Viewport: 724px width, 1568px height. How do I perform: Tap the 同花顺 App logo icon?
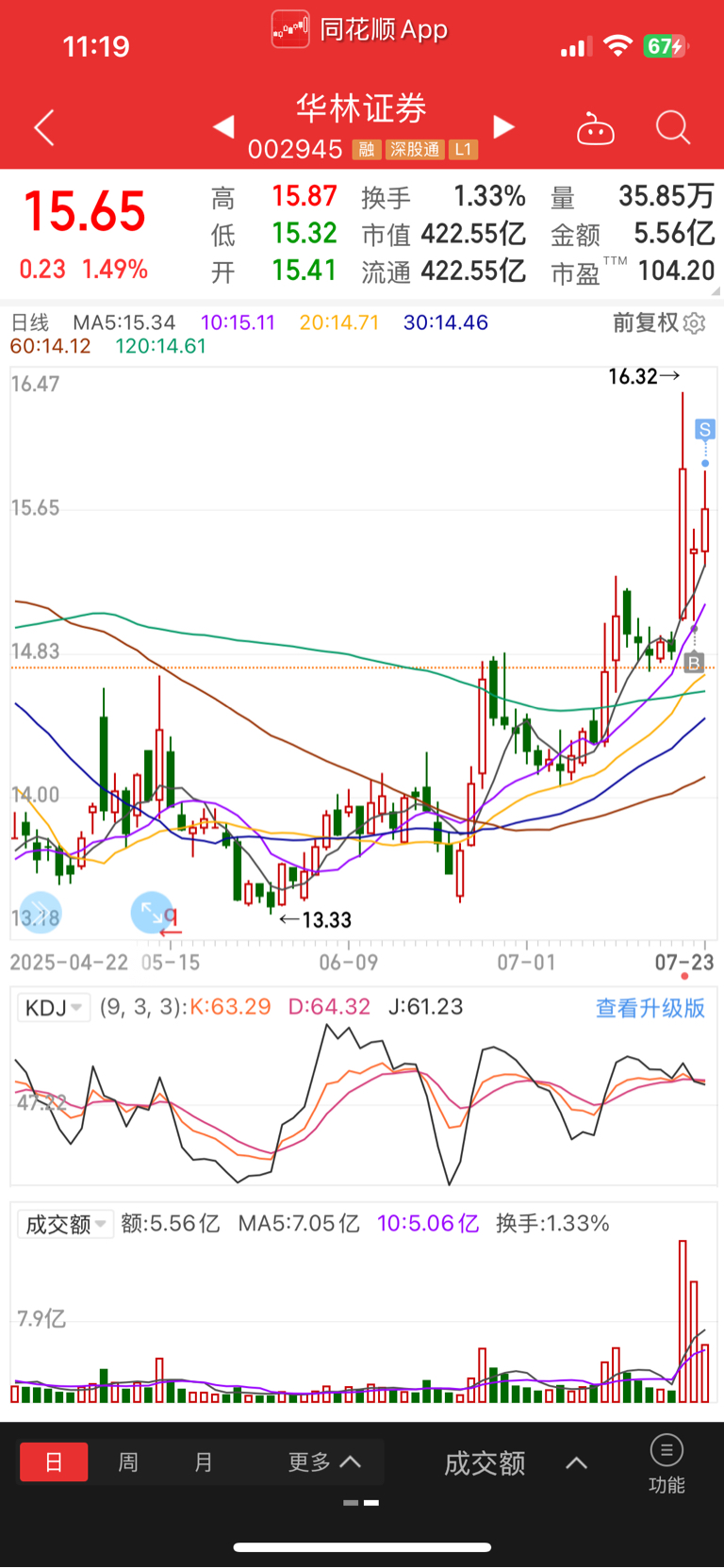tap(290, 29)
